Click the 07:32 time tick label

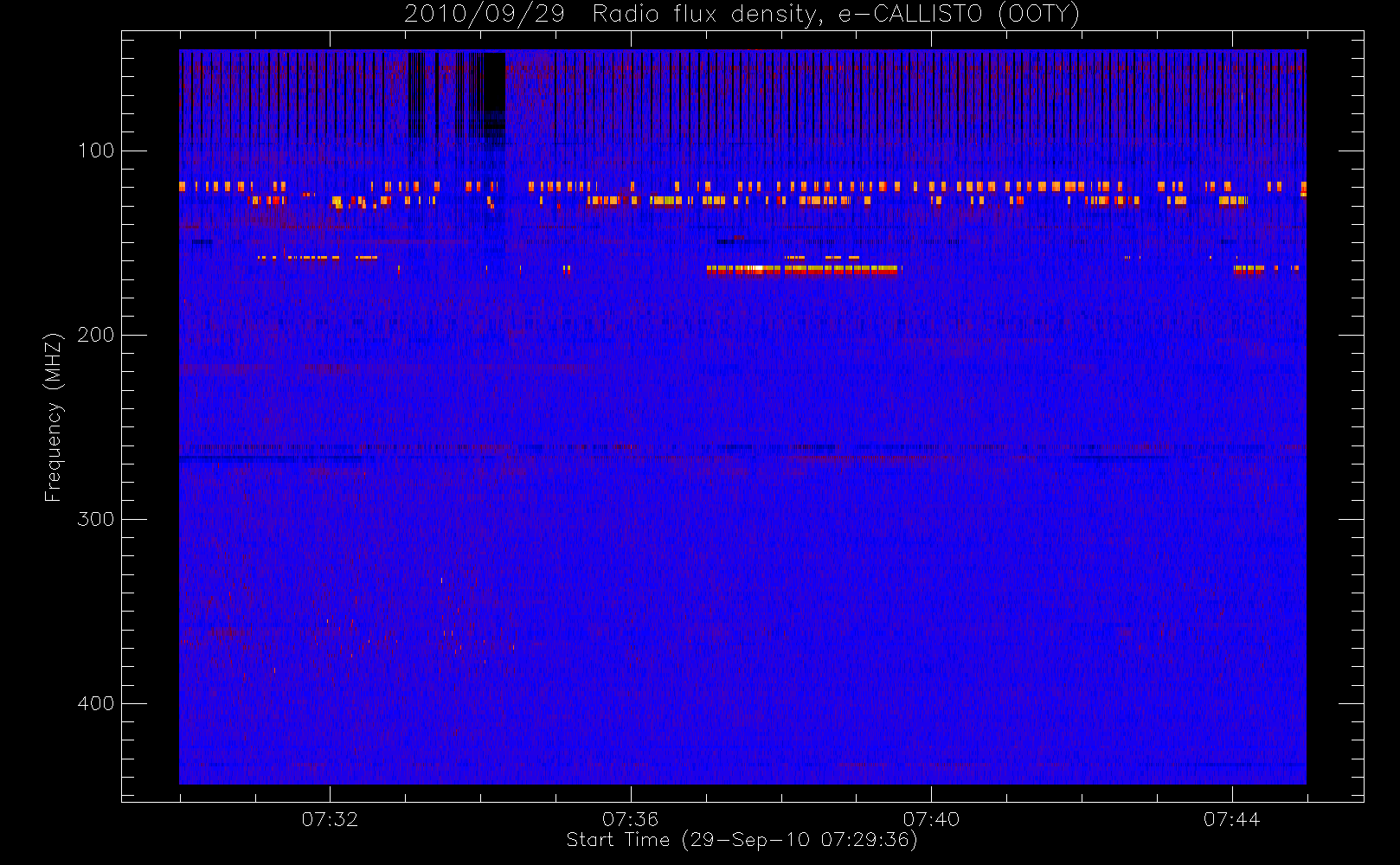(x=330, y=819)
